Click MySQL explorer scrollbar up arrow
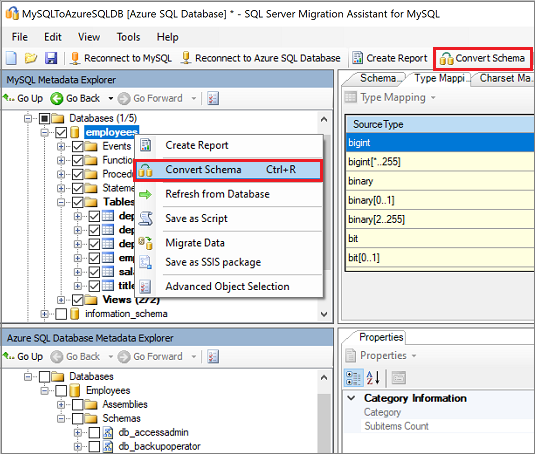The height and width of the screenshot is (454, 535). tap(324, 119)
